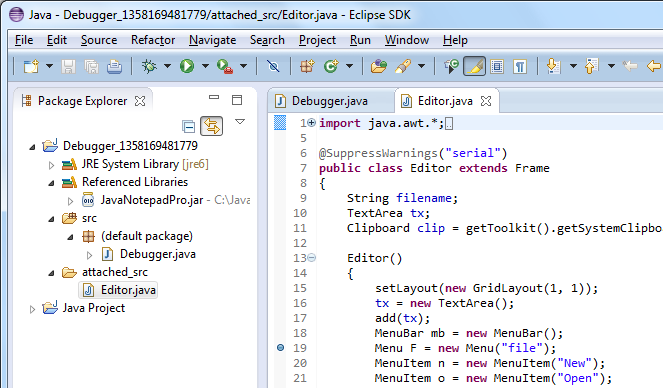Click the Toggle Breadcrumb icon
This screenshot has width=663, height=388.
451,66
